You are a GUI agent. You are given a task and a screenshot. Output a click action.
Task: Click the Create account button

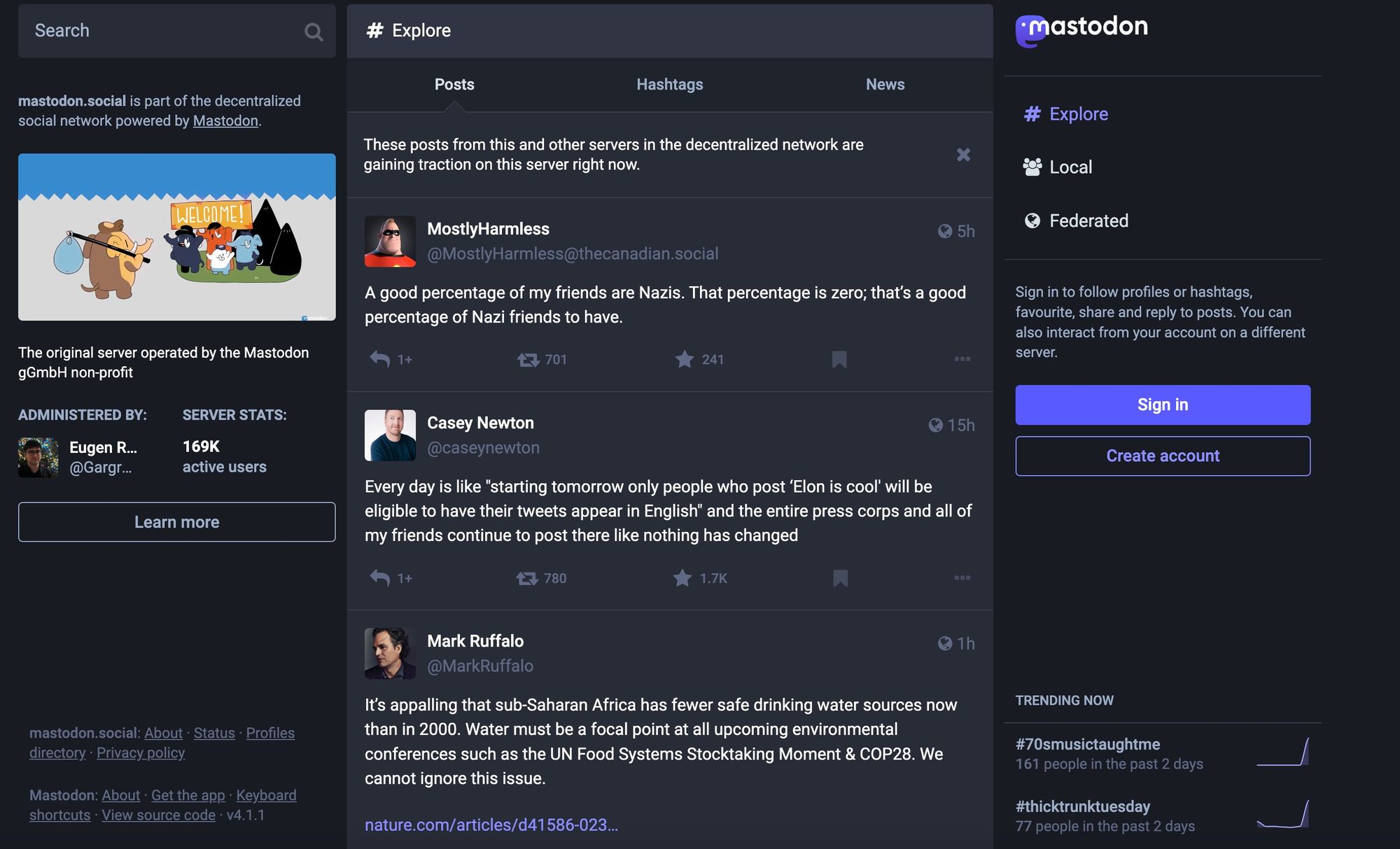pos(1163,456)
